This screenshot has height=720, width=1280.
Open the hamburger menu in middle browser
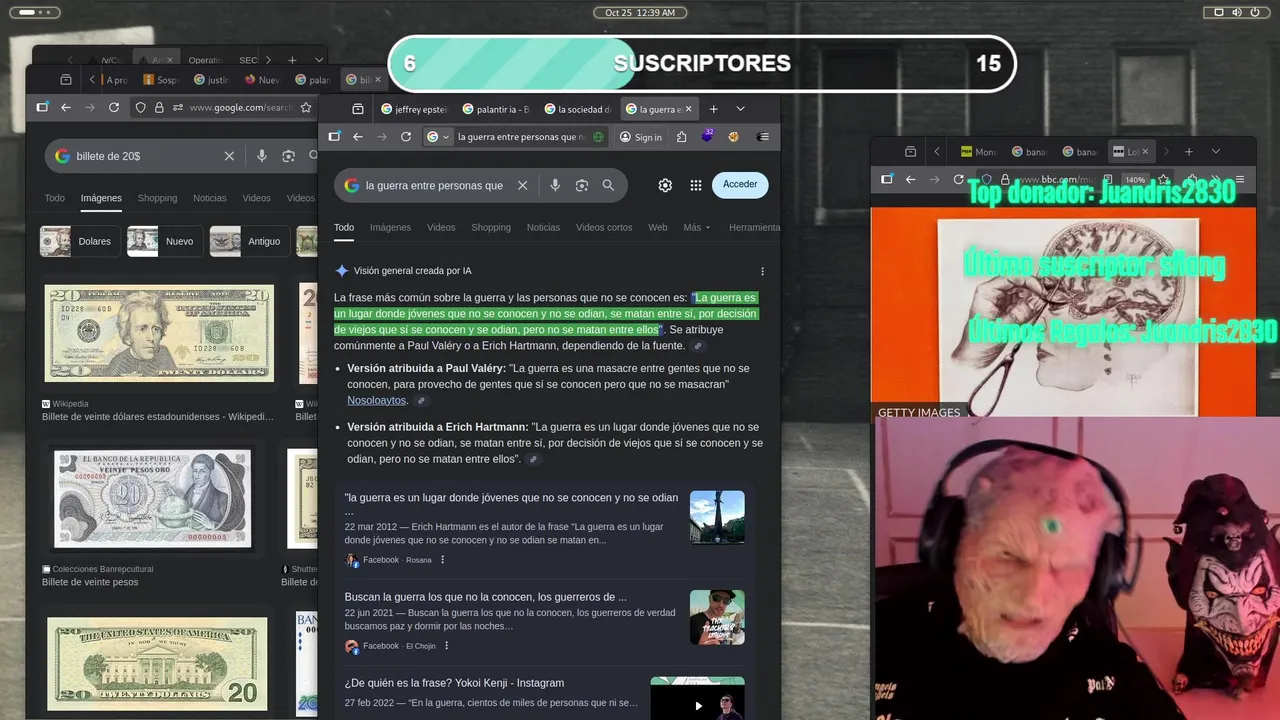[763, 137]
